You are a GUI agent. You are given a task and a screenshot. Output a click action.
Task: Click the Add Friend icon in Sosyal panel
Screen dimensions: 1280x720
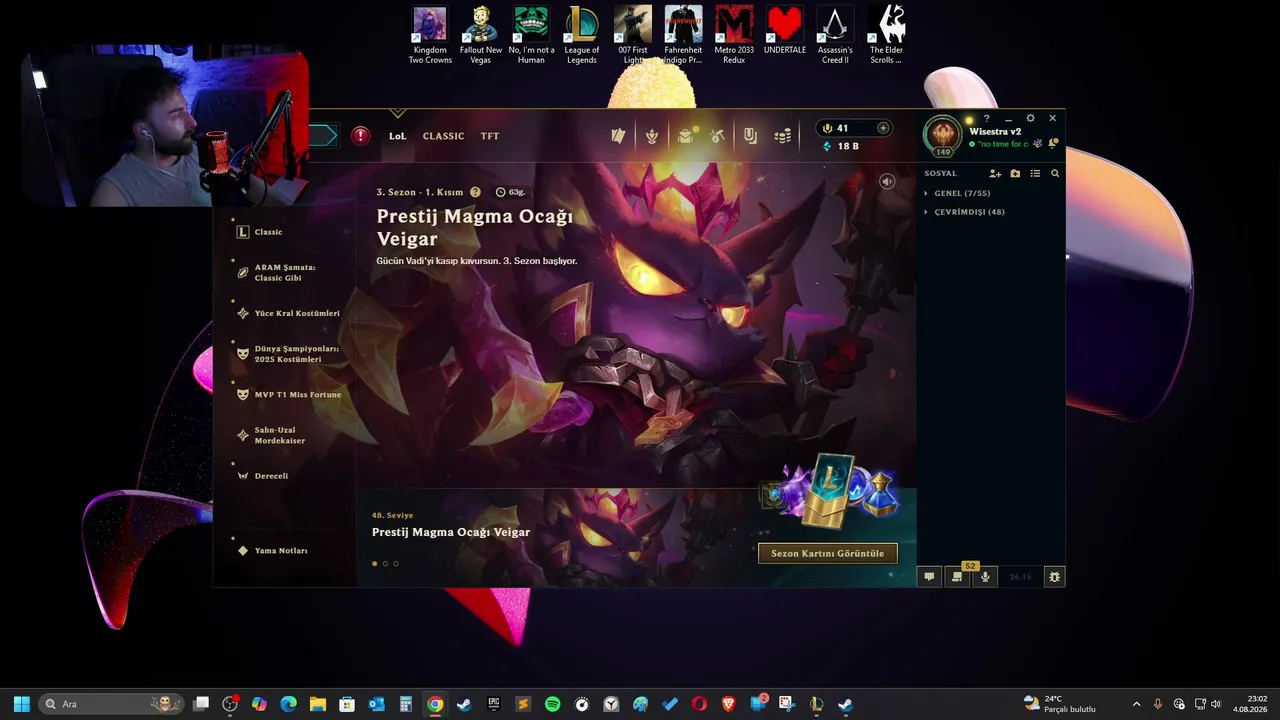[x=995, y=174]
